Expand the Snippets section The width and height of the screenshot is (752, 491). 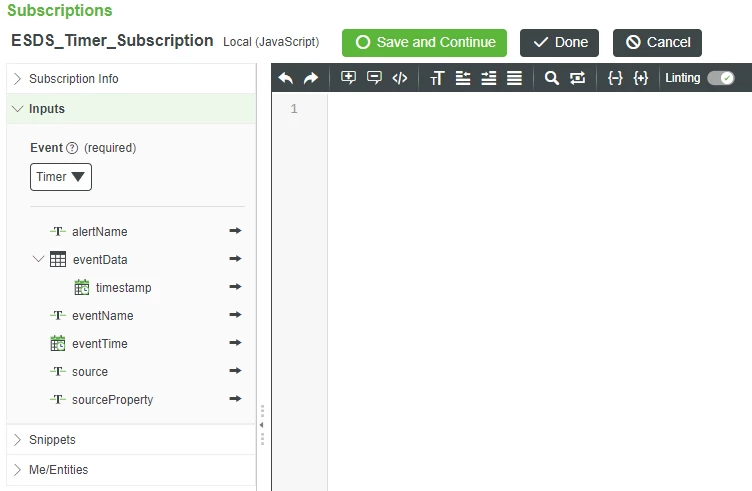(131, 440)
